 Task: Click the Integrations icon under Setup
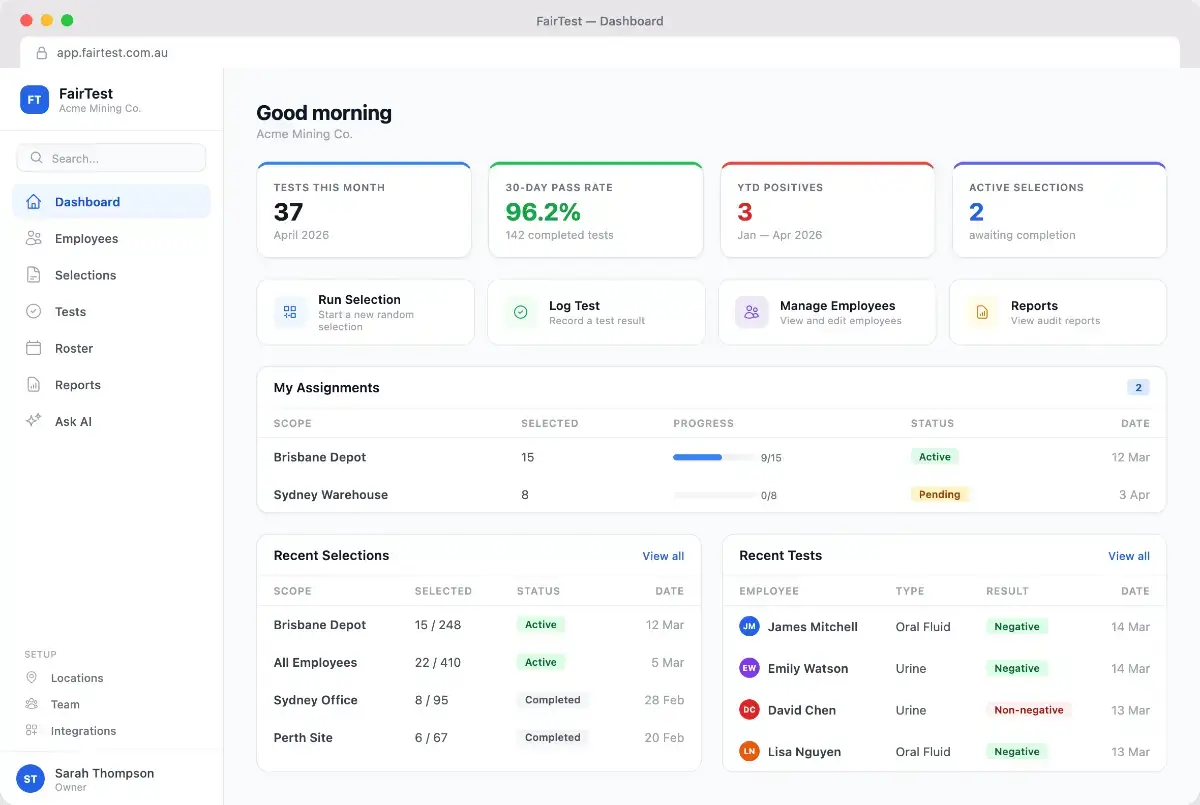click(x=32, y=731)
